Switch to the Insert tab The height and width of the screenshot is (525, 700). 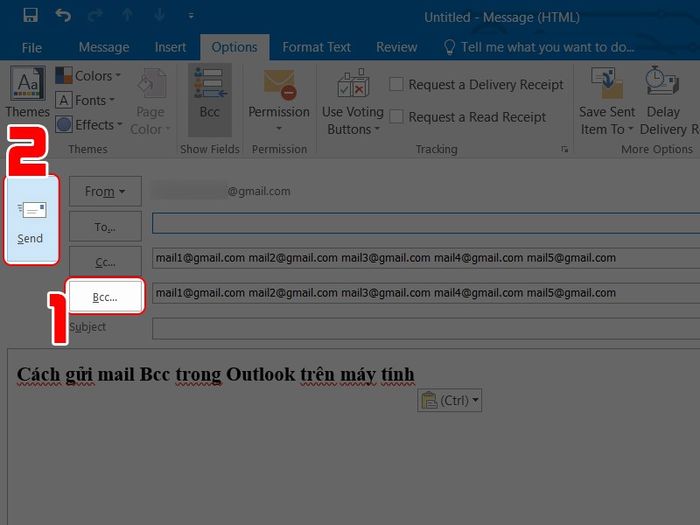(170, 47)
